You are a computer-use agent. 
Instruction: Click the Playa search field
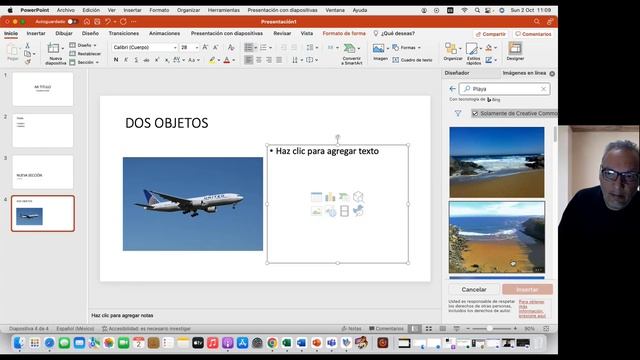click(x=504, y=89)
